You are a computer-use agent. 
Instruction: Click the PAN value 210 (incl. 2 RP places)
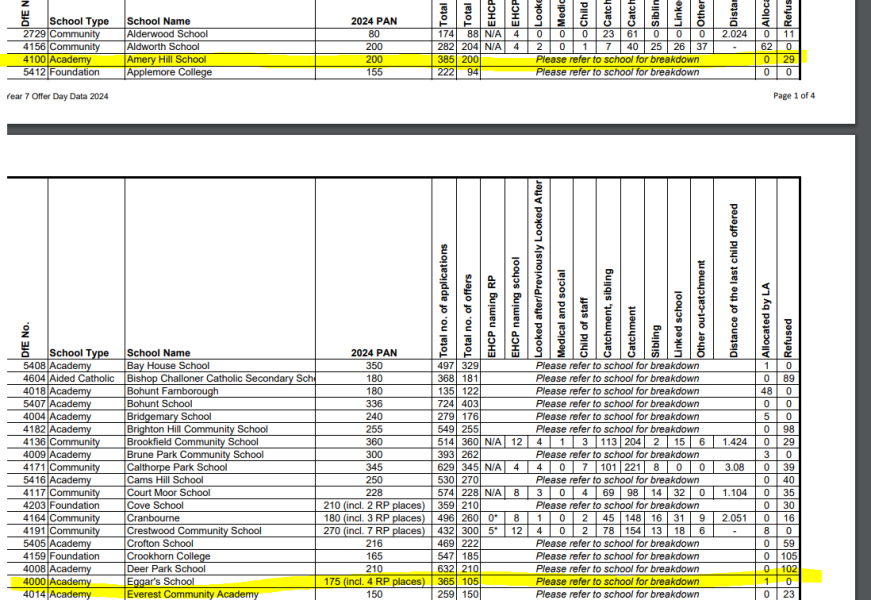click(374, 506)
